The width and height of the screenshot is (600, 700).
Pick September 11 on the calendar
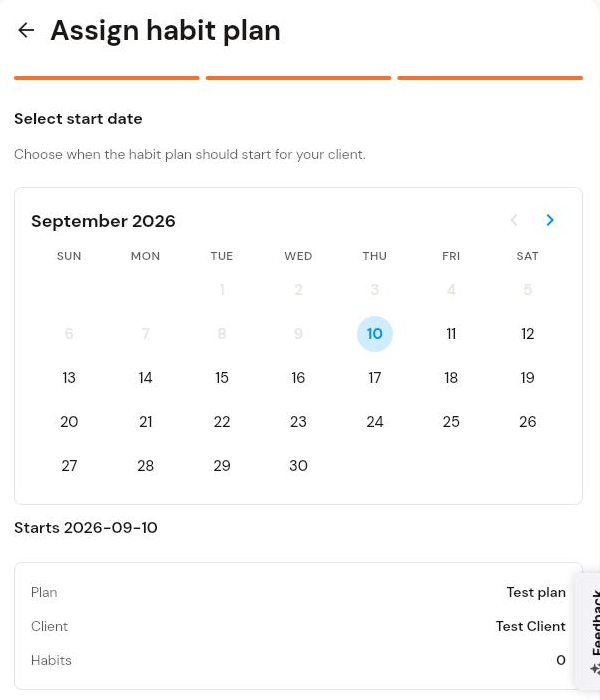pyautogui.click(x=451, y=334)
